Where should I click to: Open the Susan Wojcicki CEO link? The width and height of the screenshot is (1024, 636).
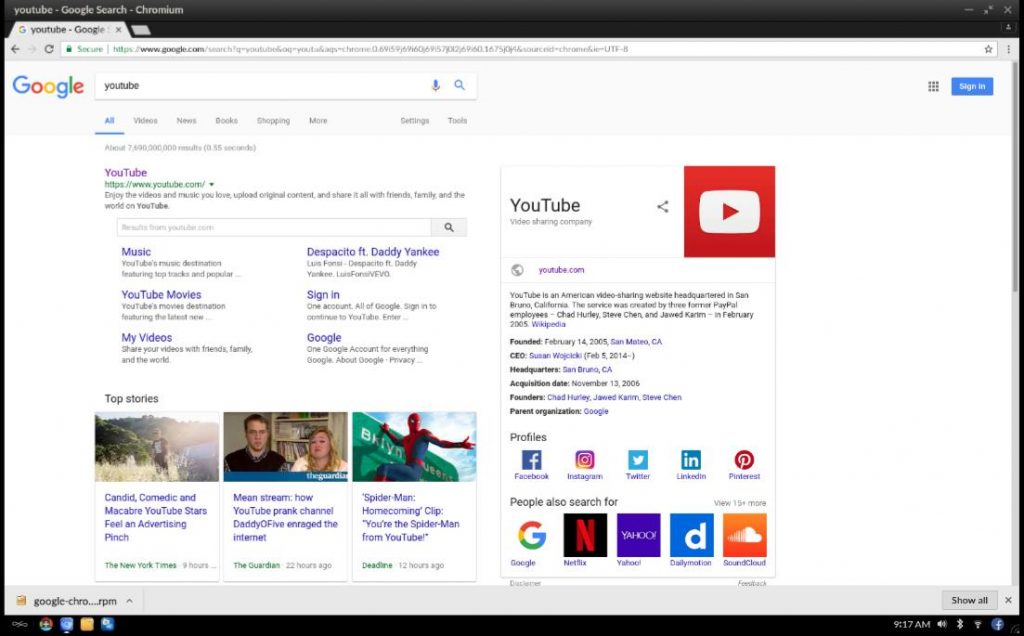pyautogui.click(x=555, y=356)
